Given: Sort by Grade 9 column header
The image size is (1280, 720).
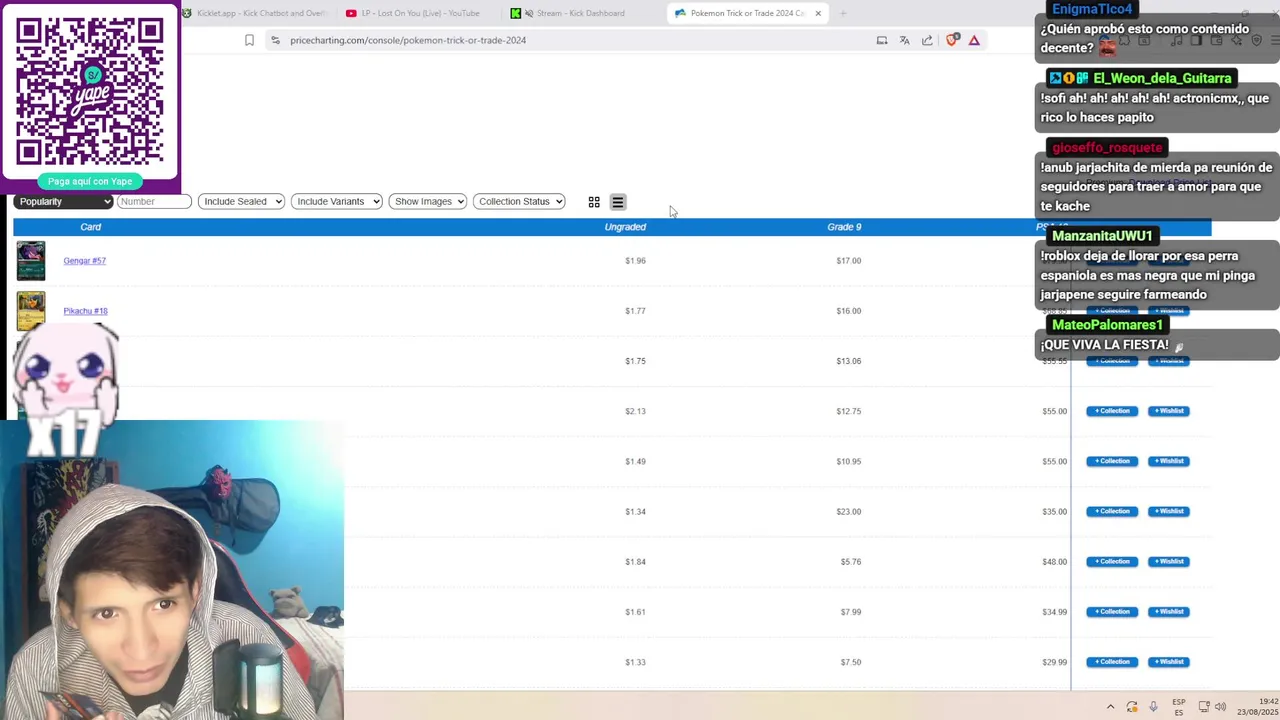Looking at the screenshot, I should click(x=844, y=227).
